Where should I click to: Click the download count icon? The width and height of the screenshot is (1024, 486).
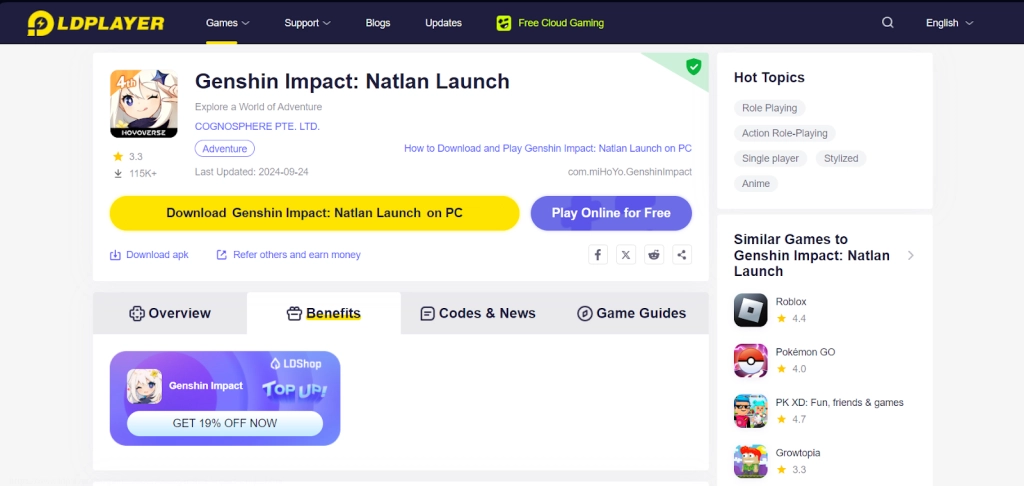click(x=118, y=174)
